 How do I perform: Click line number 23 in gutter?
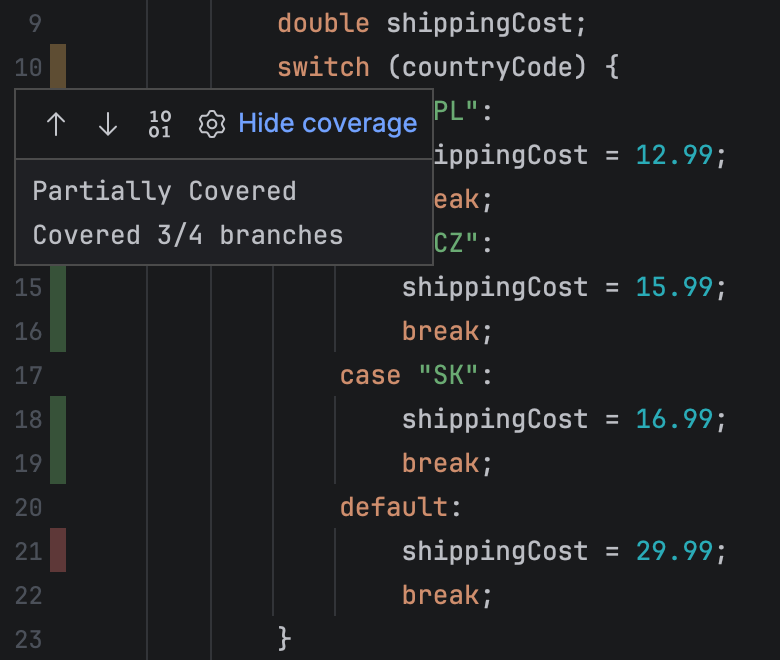click(x=28, y=639)
